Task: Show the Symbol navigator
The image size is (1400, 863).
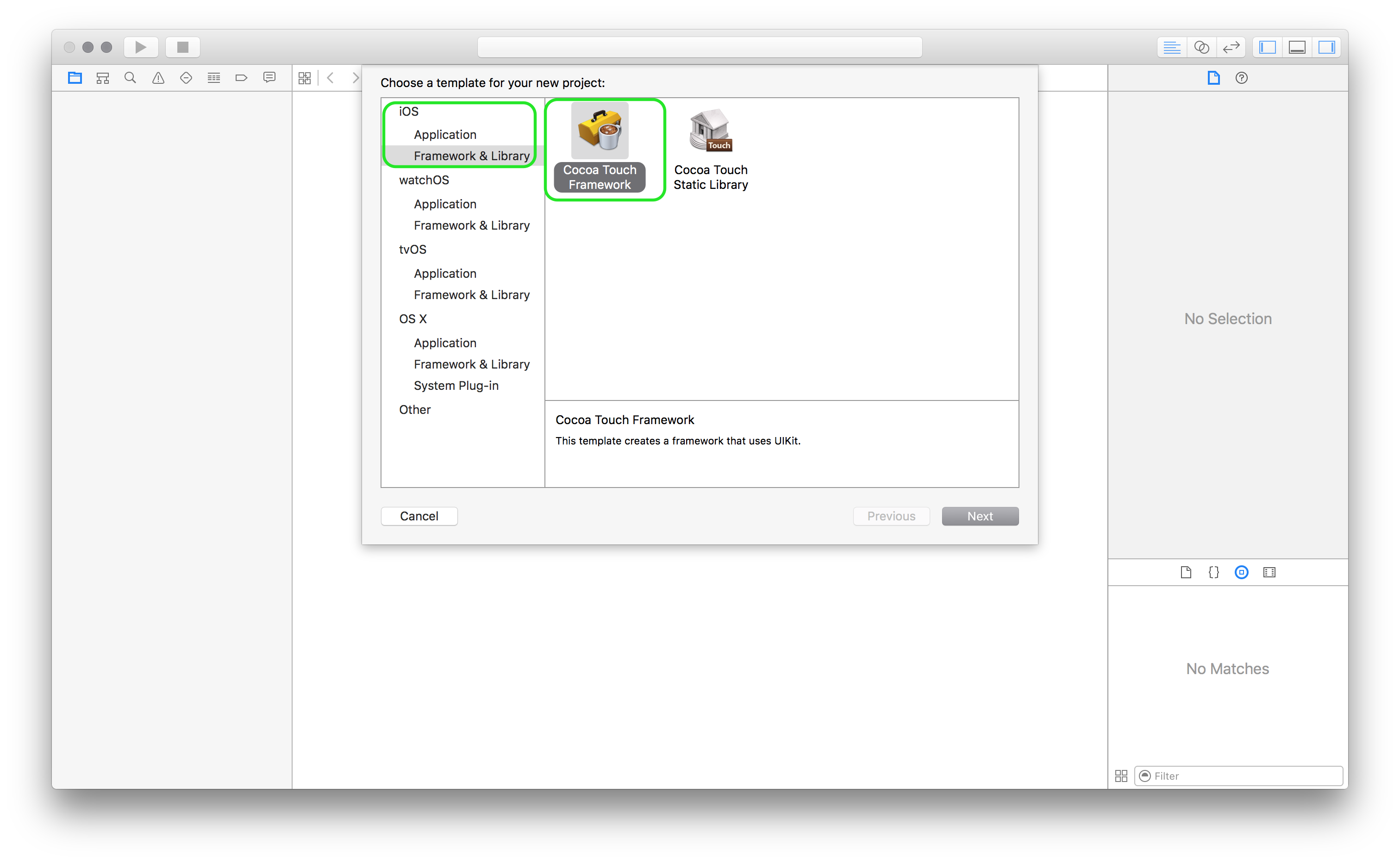Action: [103, 78]
